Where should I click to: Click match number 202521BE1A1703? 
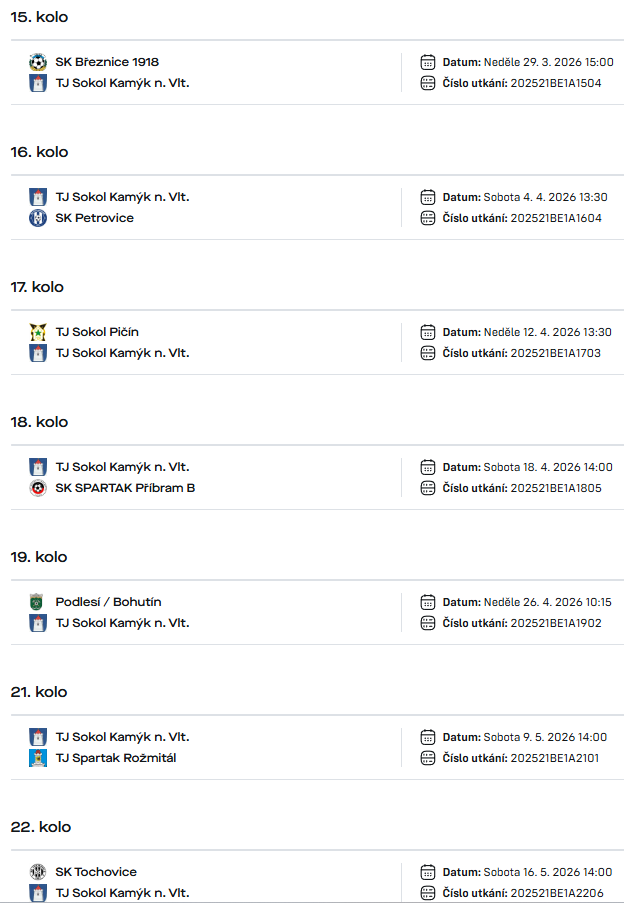click(556, 353)
